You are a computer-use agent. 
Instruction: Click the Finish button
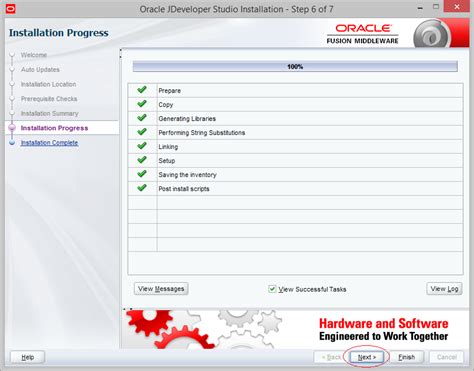(x=407, y=357)
